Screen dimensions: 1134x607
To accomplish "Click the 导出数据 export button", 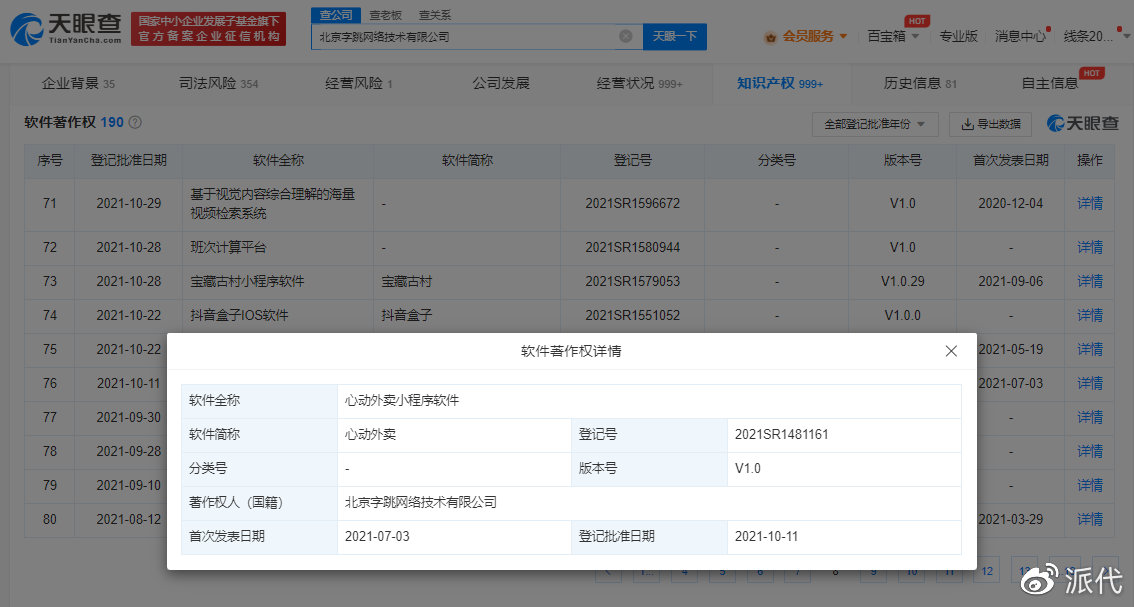I will pos(990,124).
